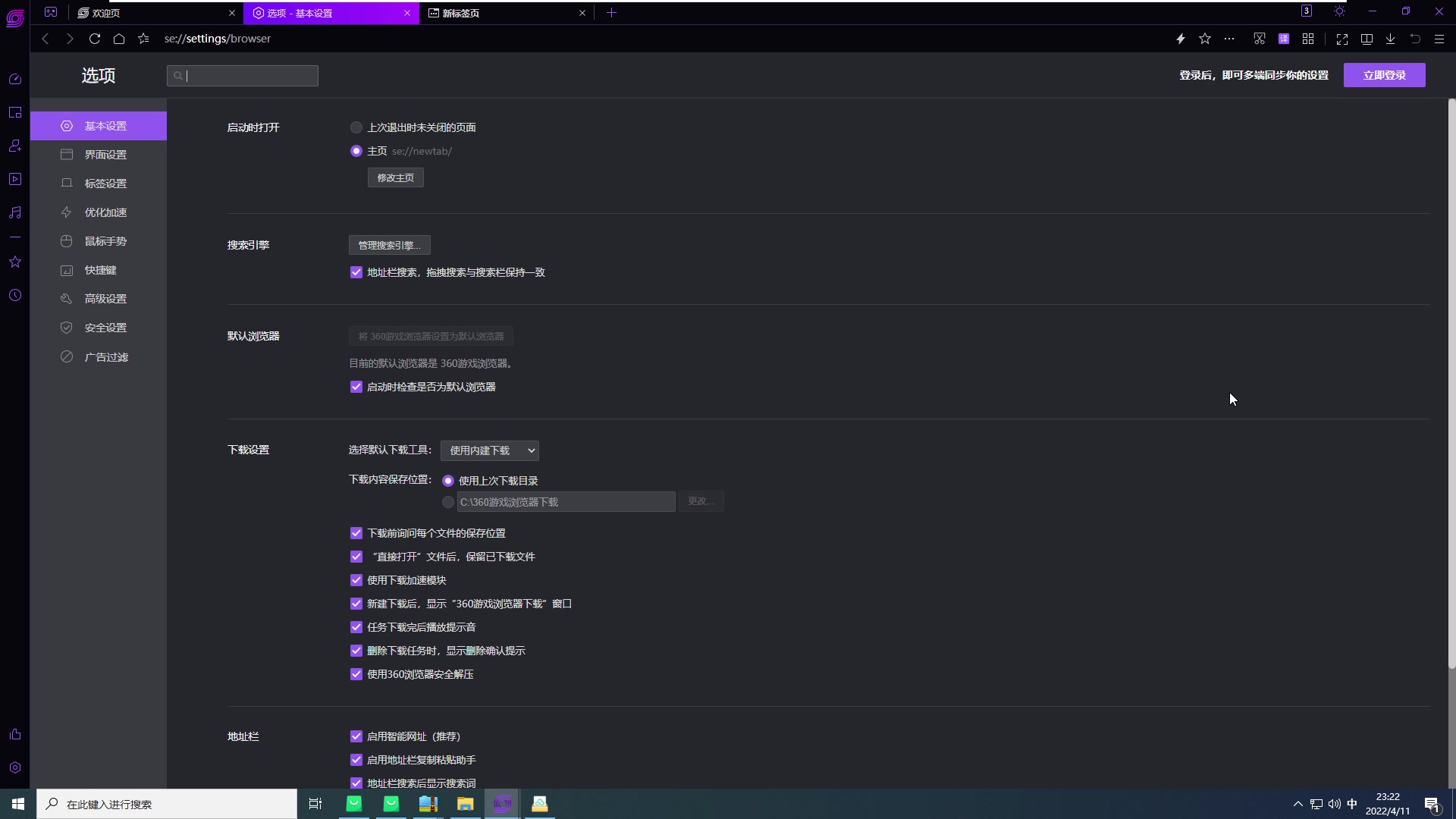Click the lightning speed-mode icon in address bar

pyautogui.click(x=1181, y=39)
